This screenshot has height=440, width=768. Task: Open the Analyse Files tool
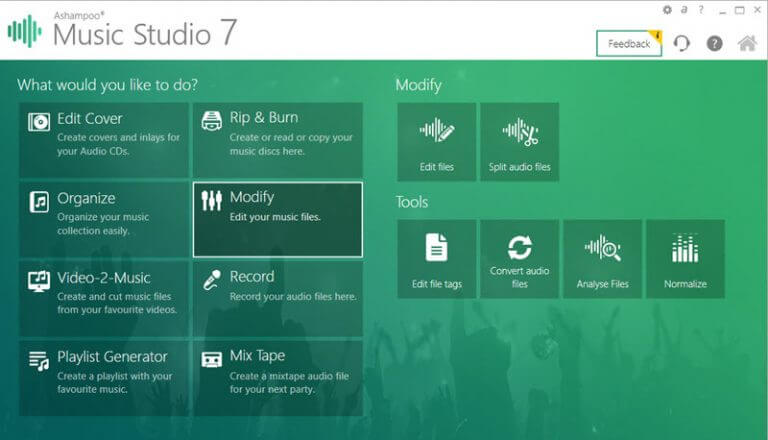(x=602, y=259)
